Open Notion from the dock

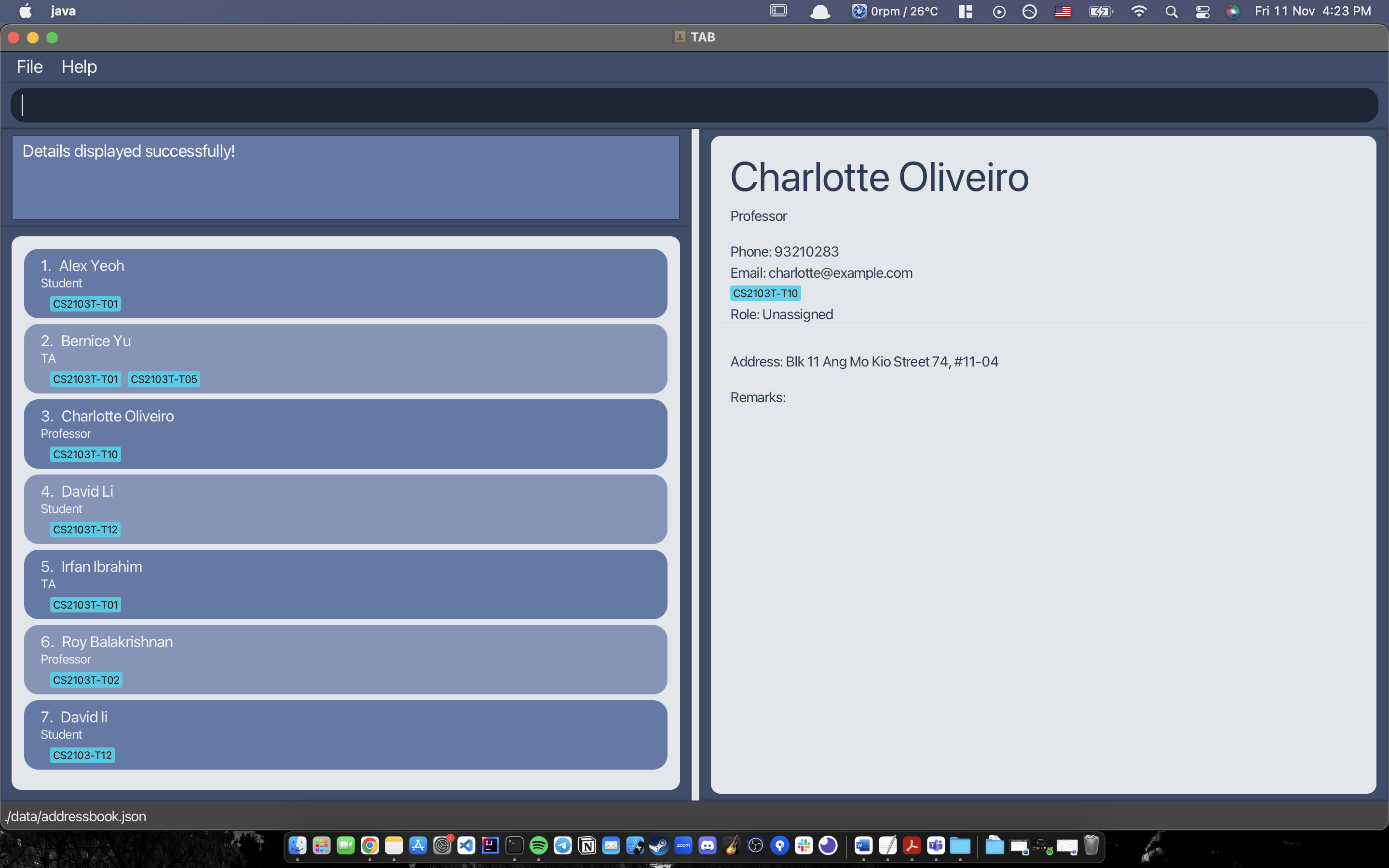[586, 845]
